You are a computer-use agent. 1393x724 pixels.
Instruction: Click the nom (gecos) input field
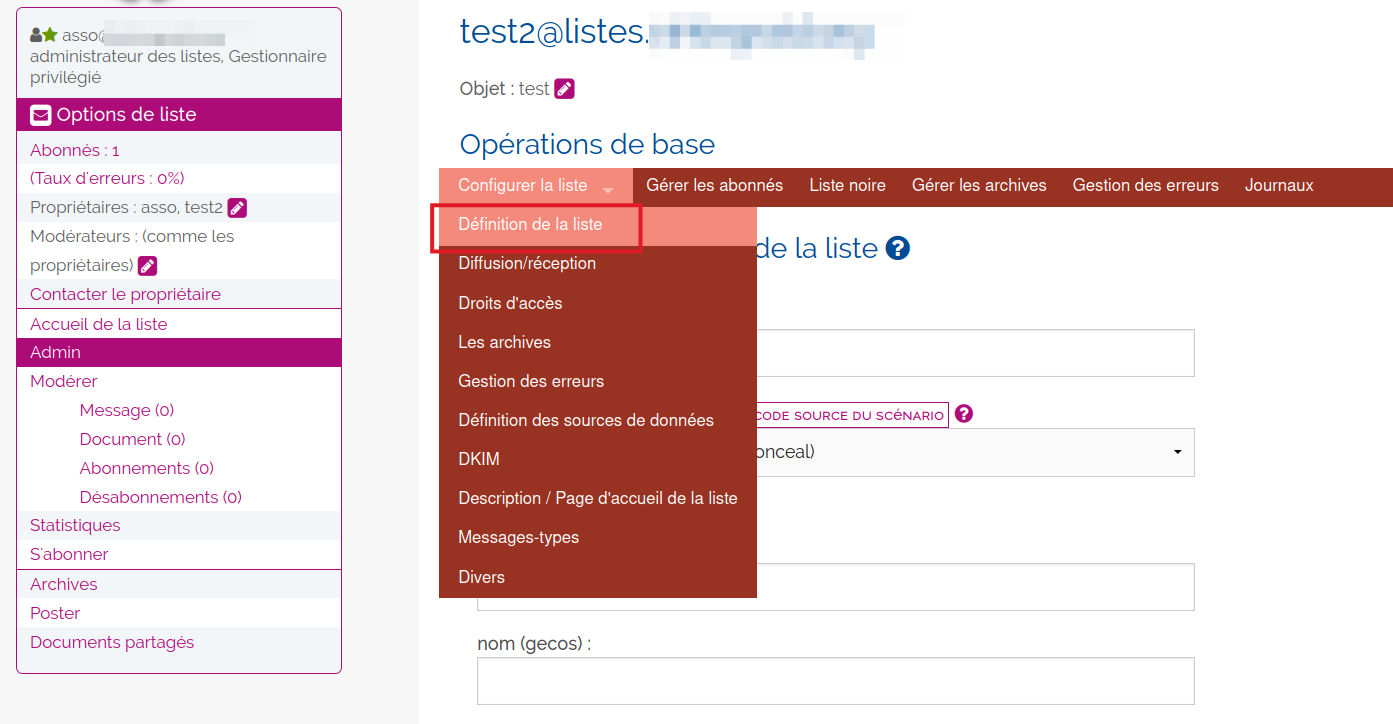[835, 681]
